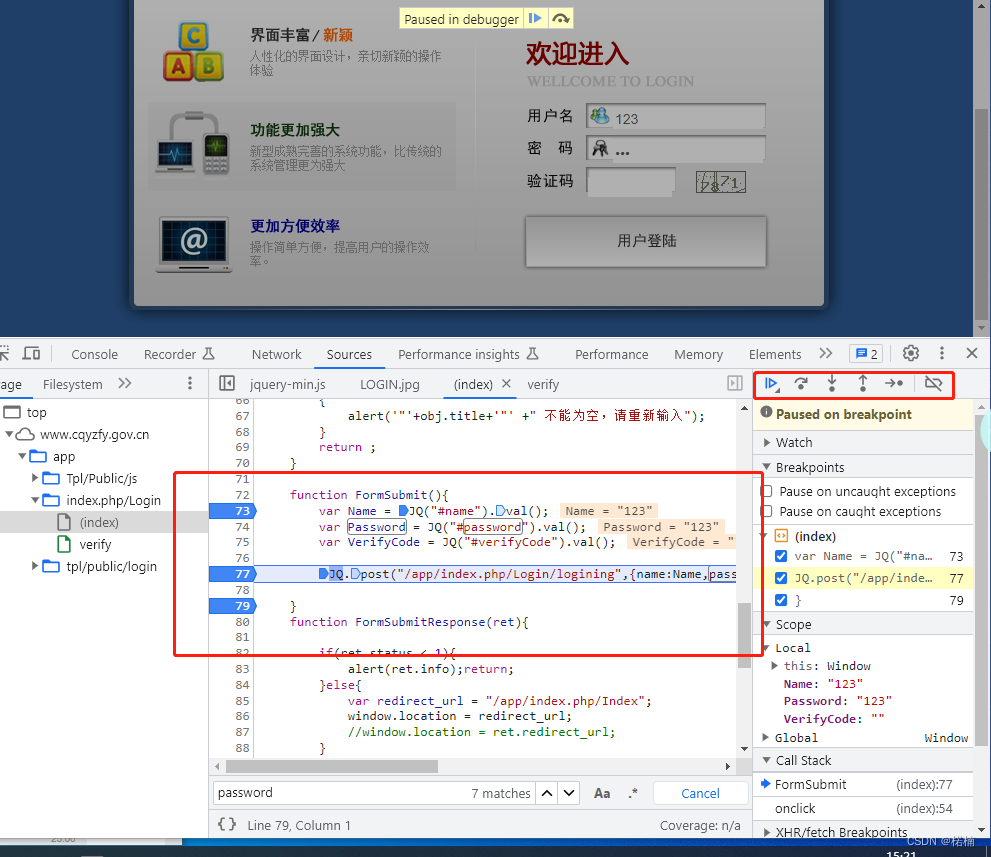Screen dimensions: 991x857
Task: Step out of current function
Action: tap(863, 384)
